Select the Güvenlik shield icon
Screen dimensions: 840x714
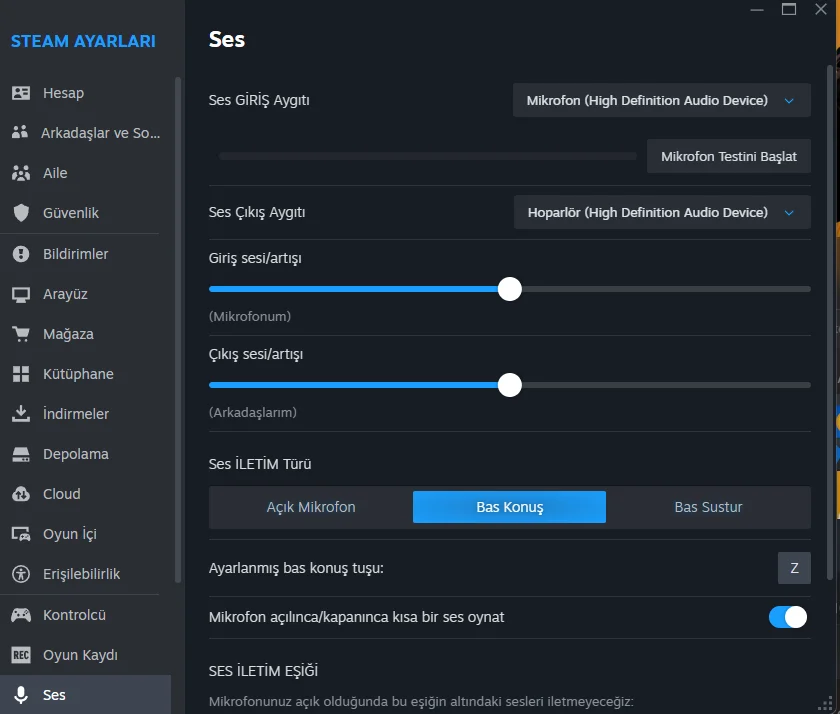[21, 213]
